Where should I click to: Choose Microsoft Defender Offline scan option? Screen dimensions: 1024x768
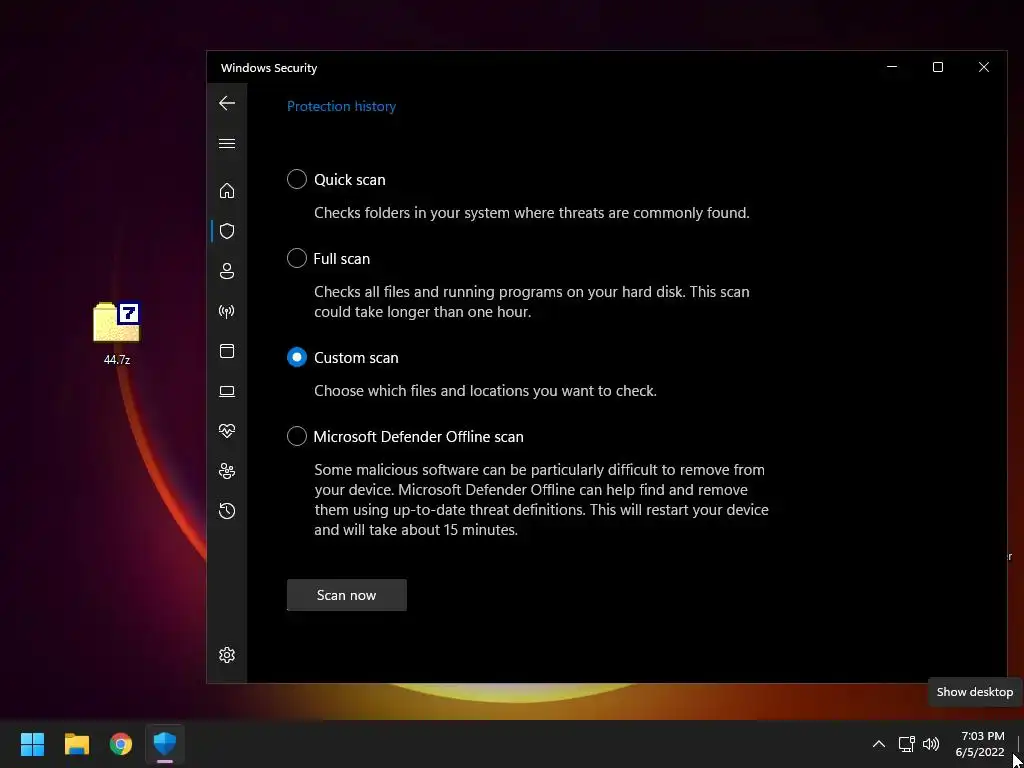click(405, 436)
